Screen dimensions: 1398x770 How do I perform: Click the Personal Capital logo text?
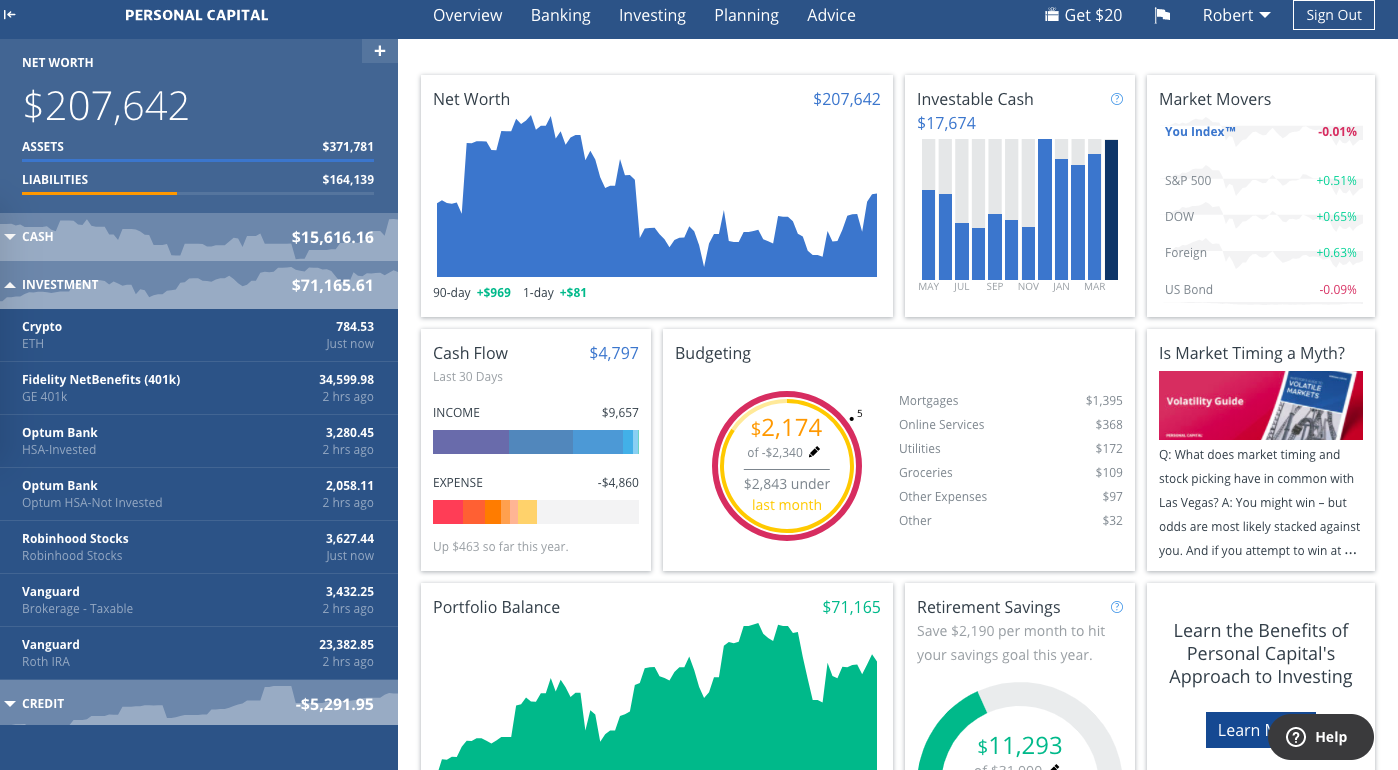tap(196, 15)
